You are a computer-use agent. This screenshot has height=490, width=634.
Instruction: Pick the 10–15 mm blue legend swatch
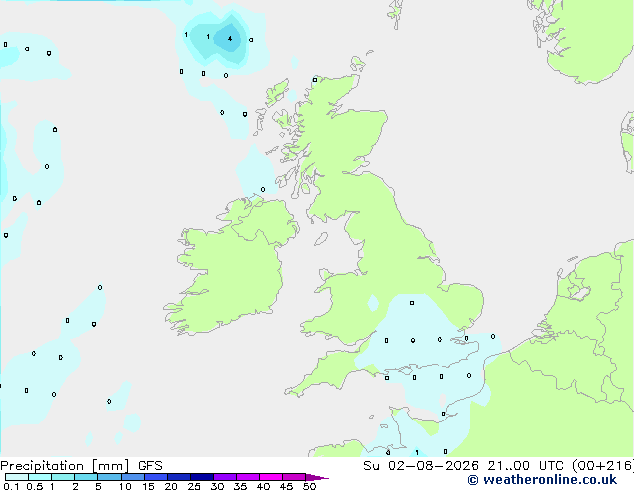tap(132, 477)
